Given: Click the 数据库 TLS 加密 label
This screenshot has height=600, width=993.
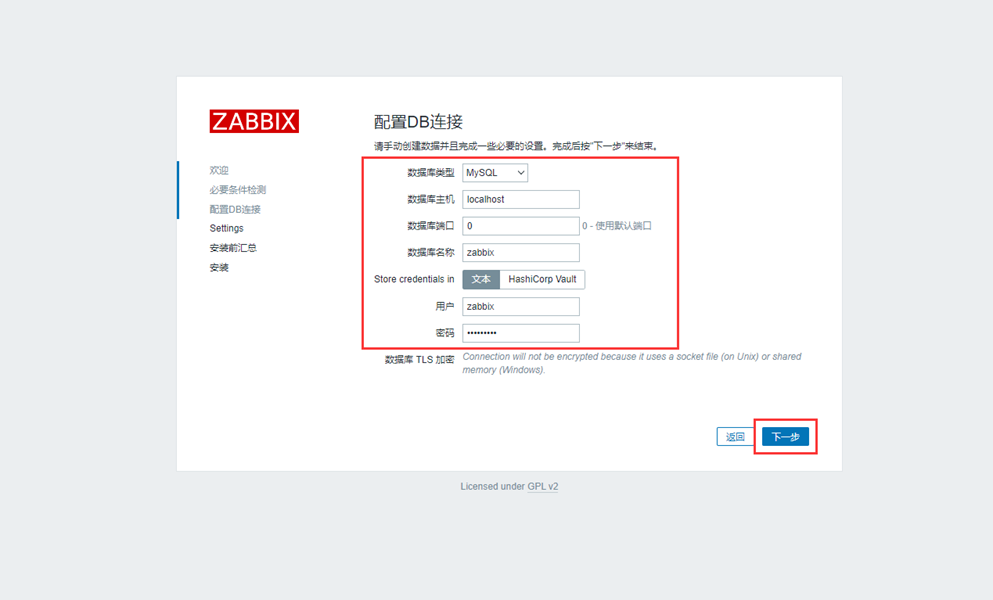Looking at the screenshot, I should 419,360.
